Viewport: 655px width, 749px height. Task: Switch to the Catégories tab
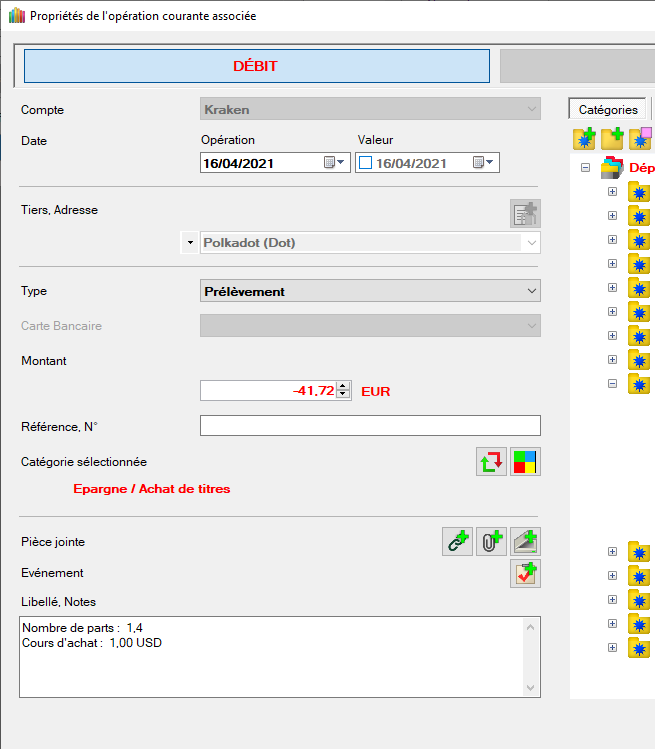608,110
